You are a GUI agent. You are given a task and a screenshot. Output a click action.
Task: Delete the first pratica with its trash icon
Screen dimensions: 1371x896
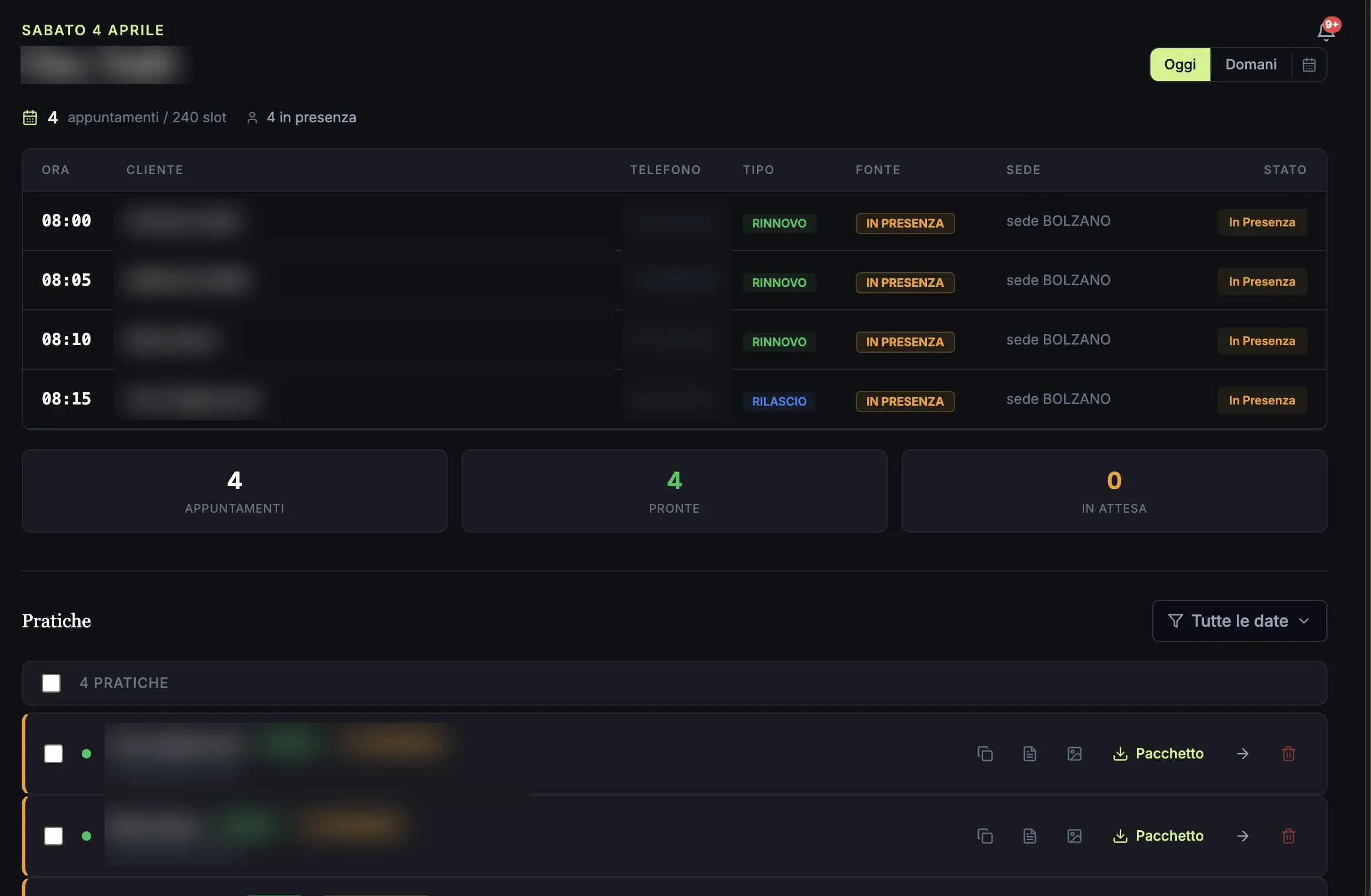pyautogui.click(x=1288, y=754)
